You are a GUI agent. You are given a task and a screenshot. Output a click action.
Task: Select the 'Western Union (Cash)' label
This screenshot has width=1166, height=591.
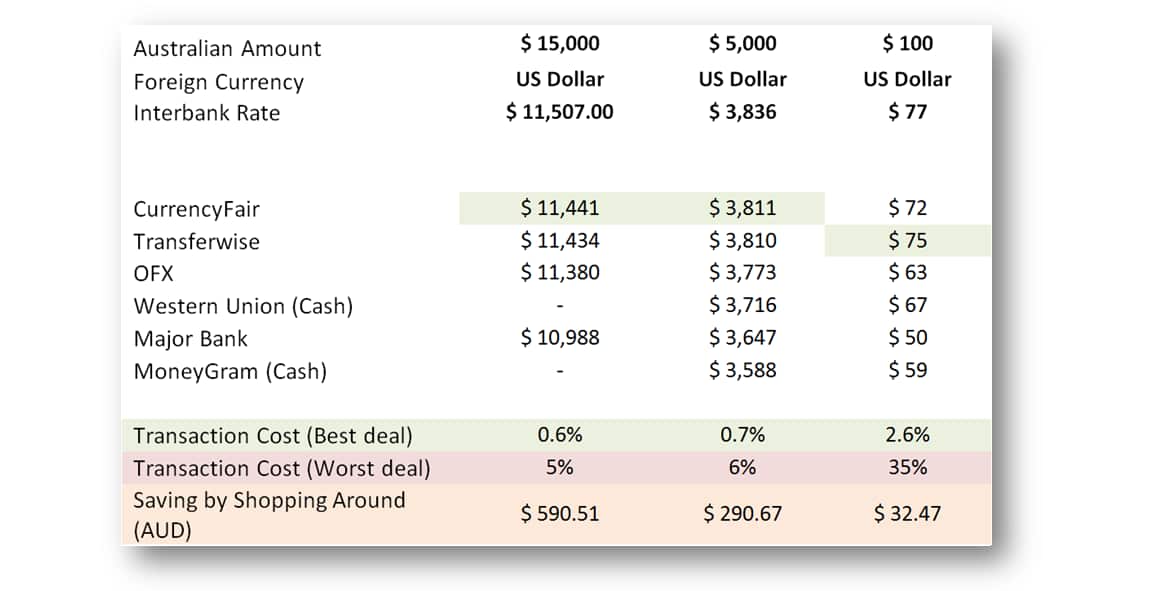click(x=243, y=307)
